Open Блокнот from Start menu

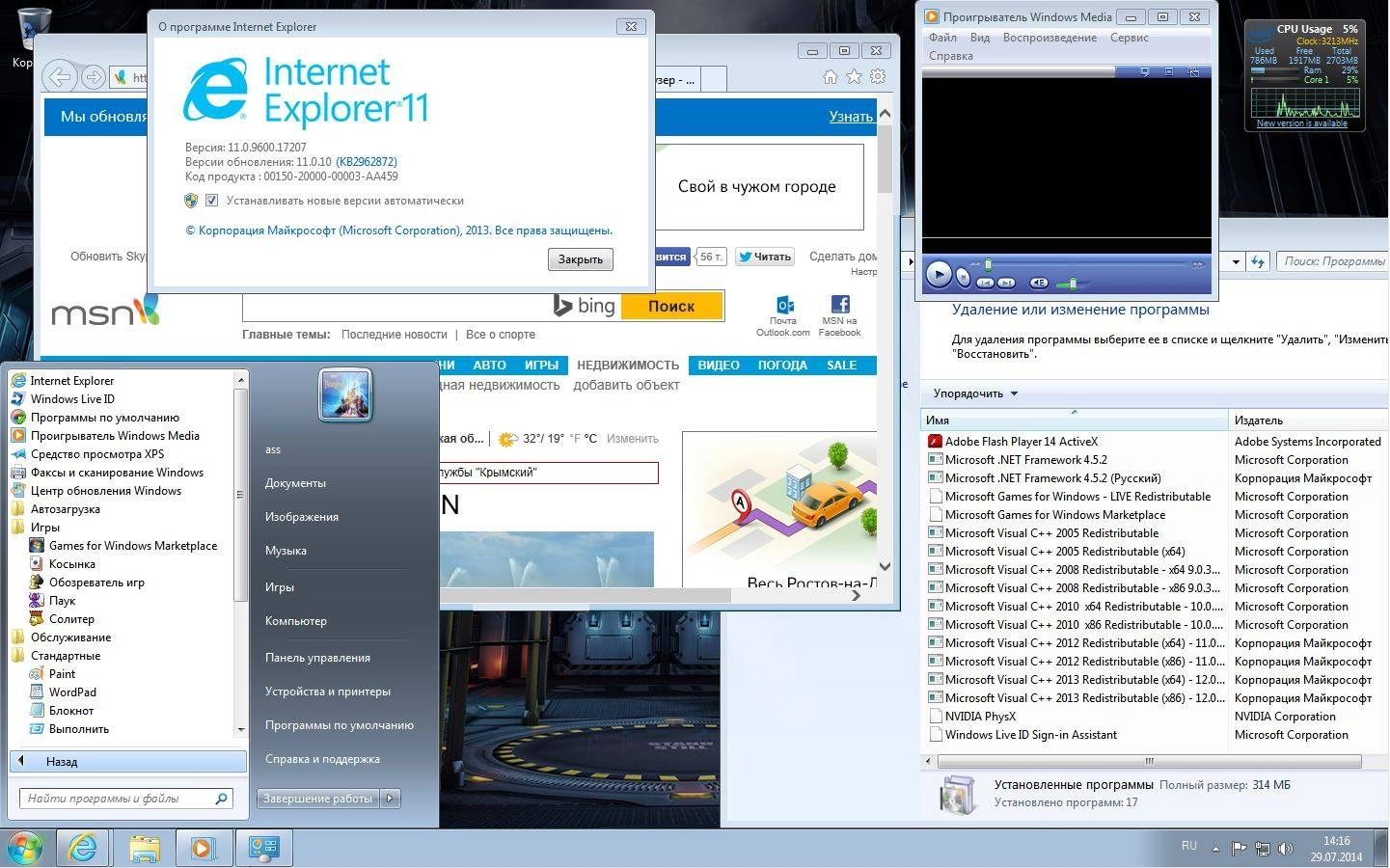pos(71,711)
